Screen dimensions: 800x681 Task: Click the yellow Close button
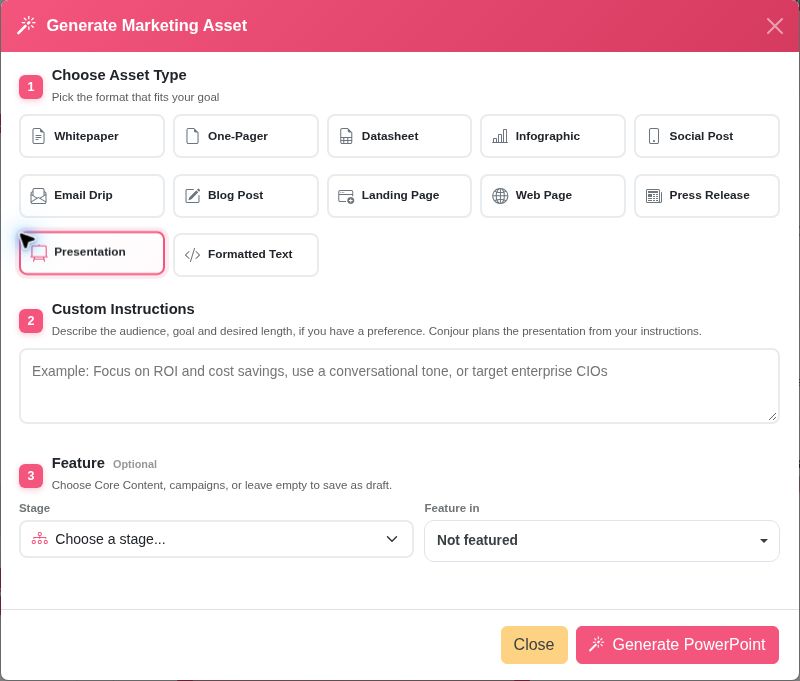click(x=534, y=645)
